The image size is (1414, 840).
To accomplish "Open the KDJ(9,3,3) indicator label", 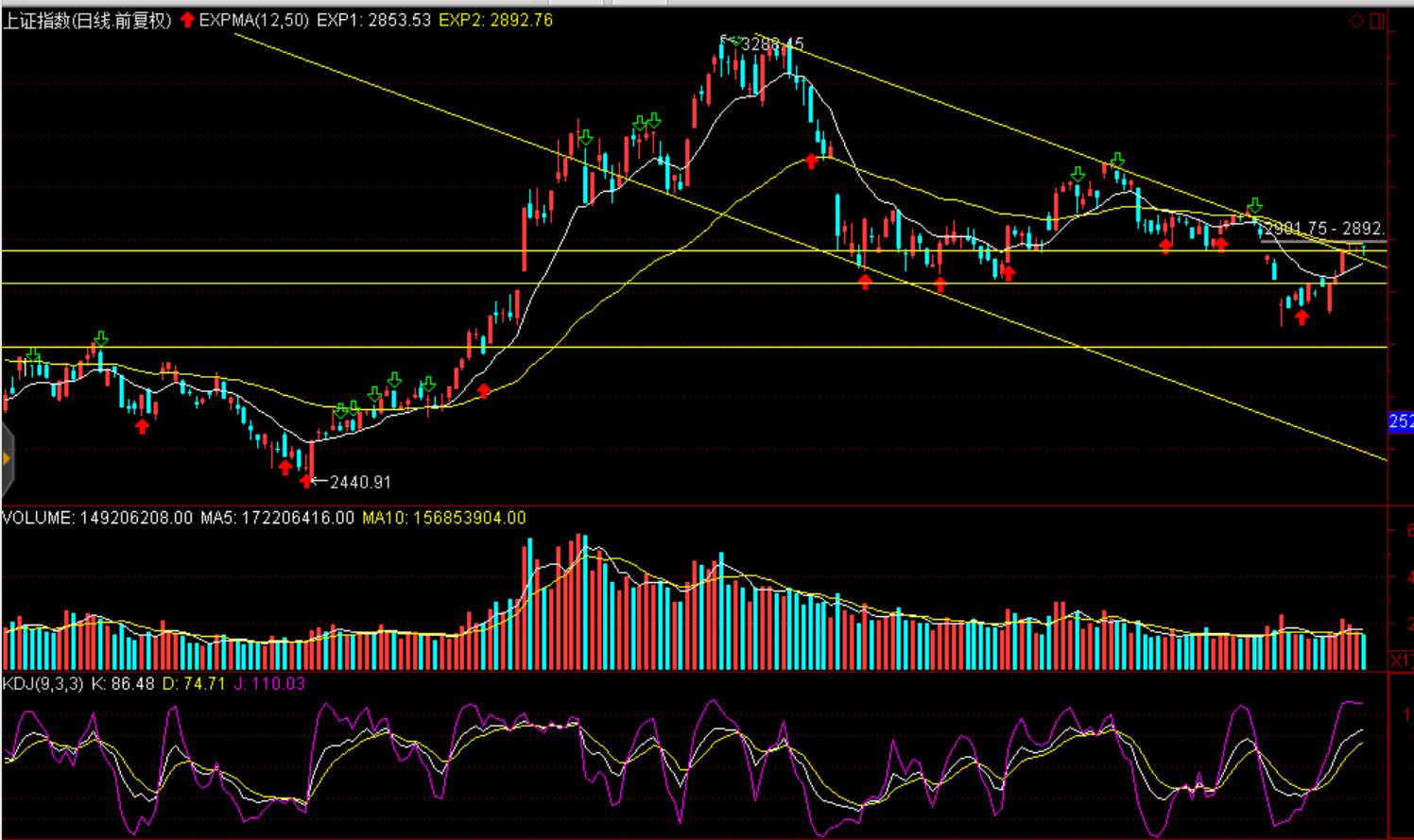I will click(43, 683).
